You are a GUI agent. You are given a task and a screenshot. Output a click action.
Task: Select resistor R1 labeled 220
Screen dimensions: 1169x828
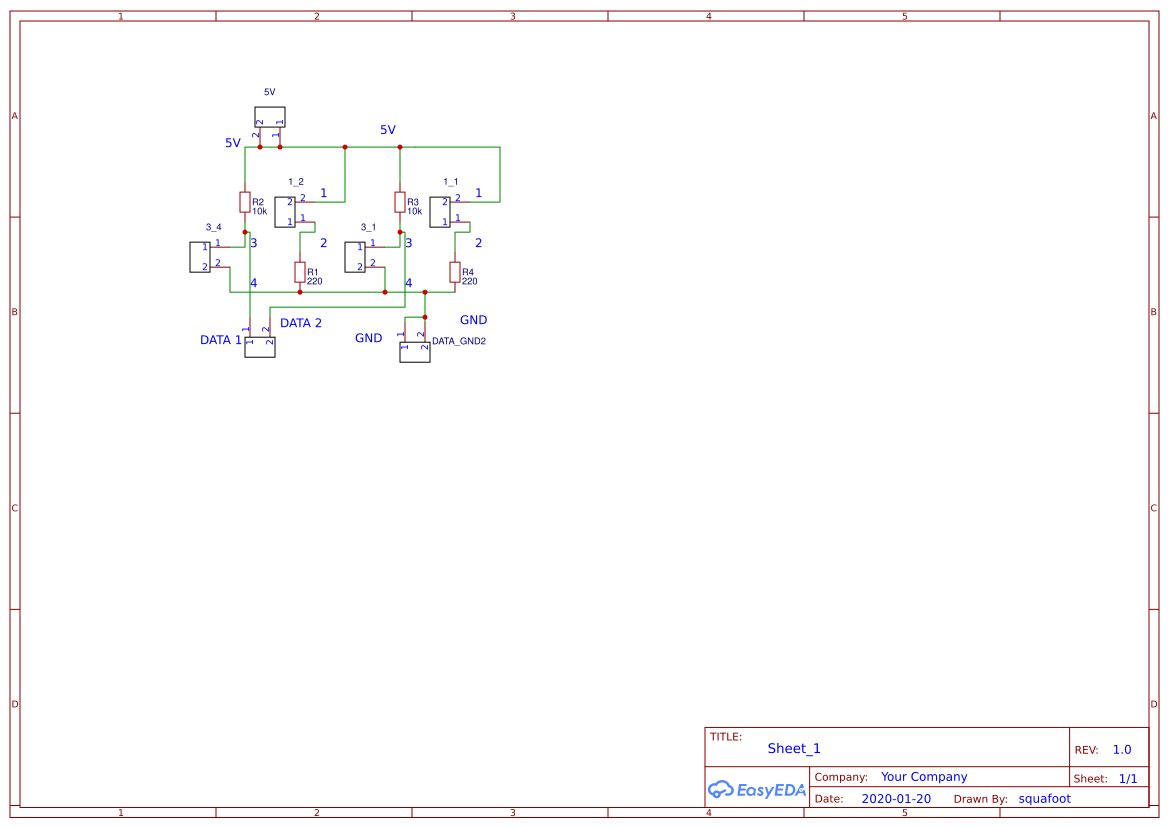(x=300, y=271)
